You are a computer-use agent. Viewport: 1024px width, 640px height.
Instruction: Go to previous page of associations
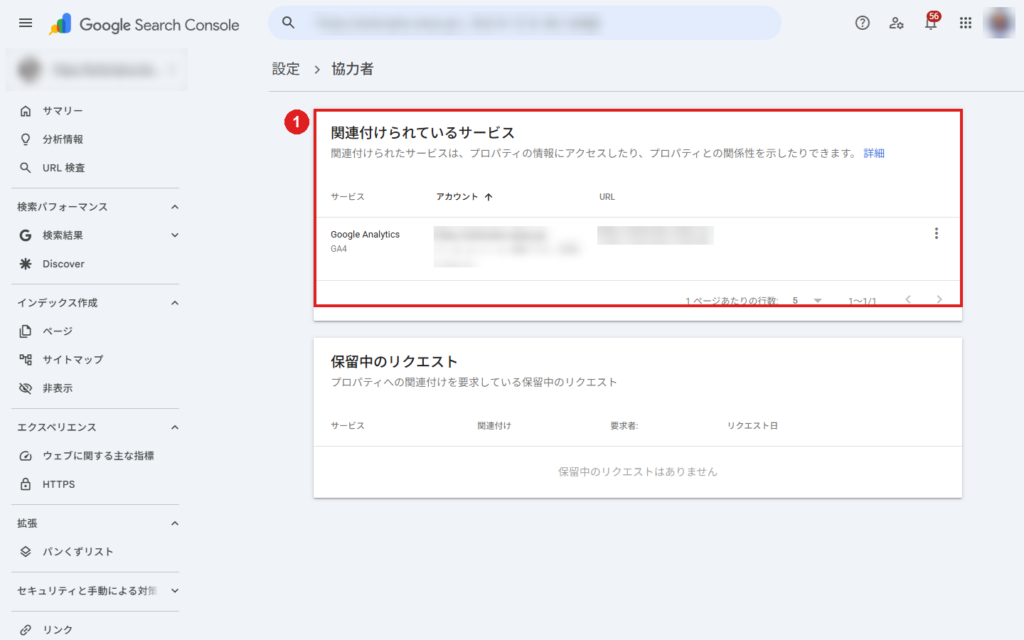click(908, 300)
